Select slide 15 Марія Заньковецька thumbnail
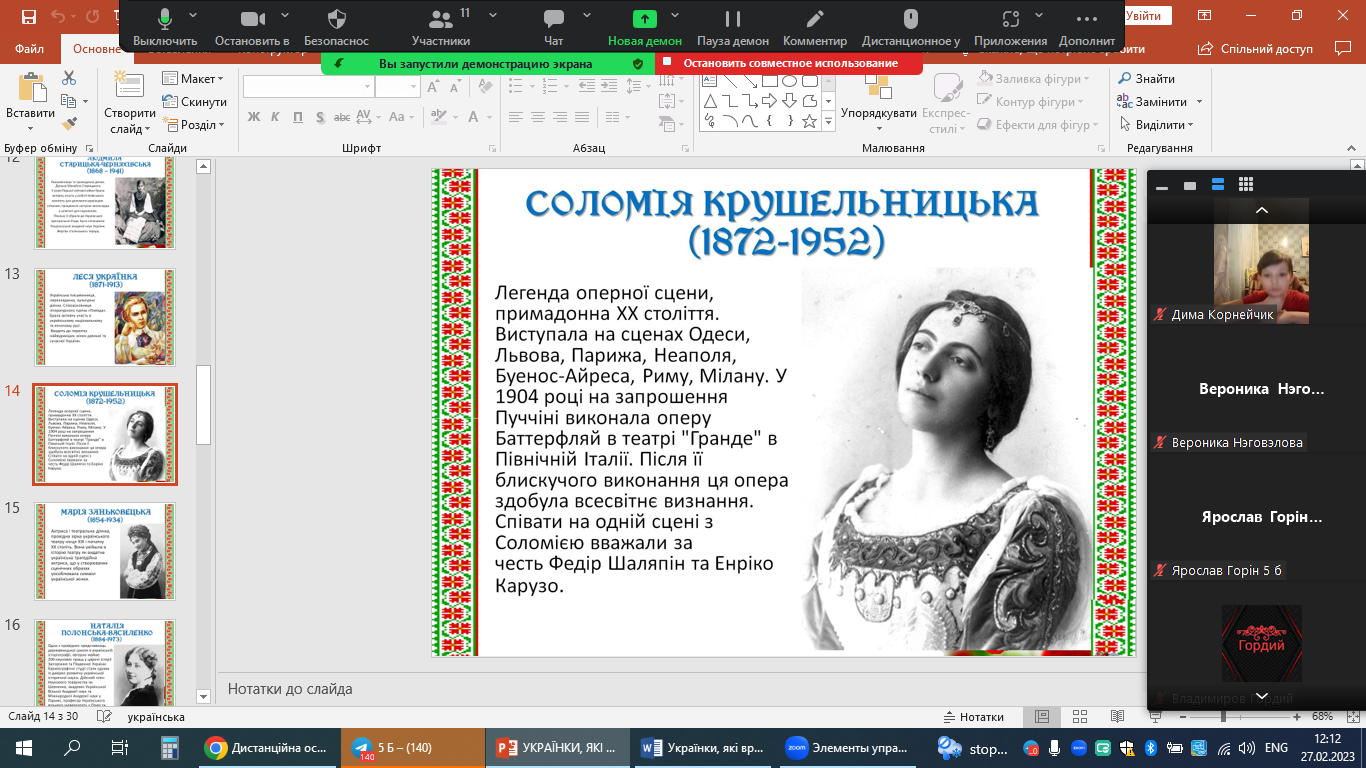Image resolution: width=1366 pixels, height=768 pixels. (105, 551)
